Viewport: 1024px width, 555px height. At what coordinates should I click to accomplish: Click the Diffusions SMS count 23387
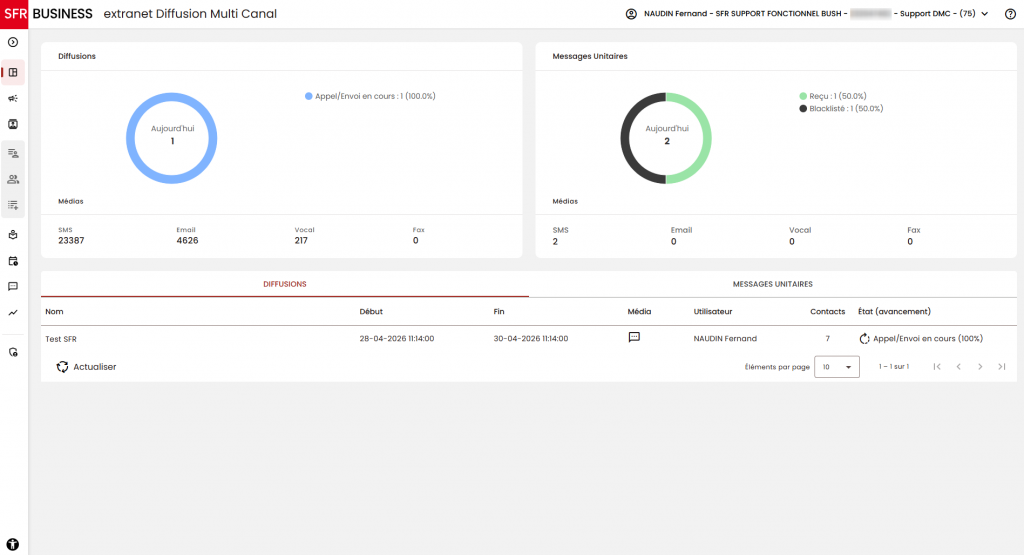(71, 240)
